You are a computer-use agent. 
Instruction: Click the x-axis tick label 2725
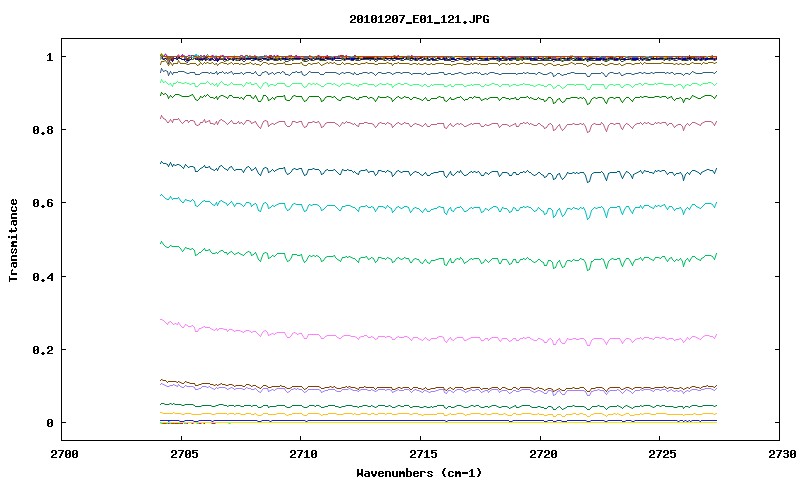(662, 454)
